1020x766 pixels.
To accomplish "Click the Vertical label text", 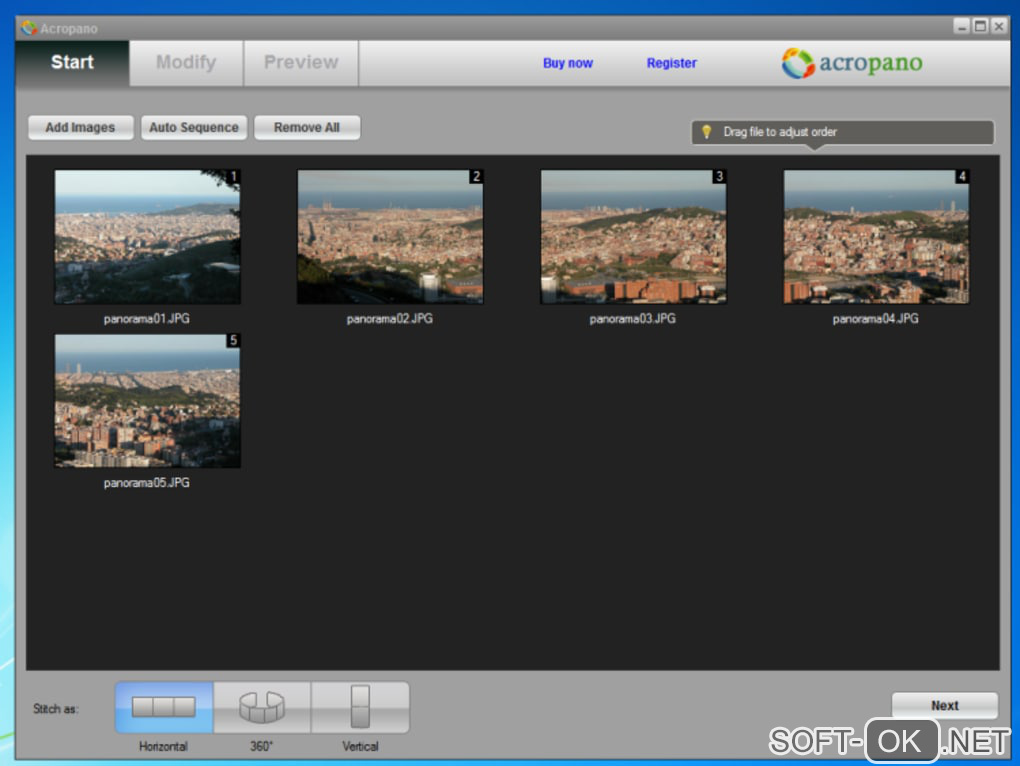I will coord(360,746).
